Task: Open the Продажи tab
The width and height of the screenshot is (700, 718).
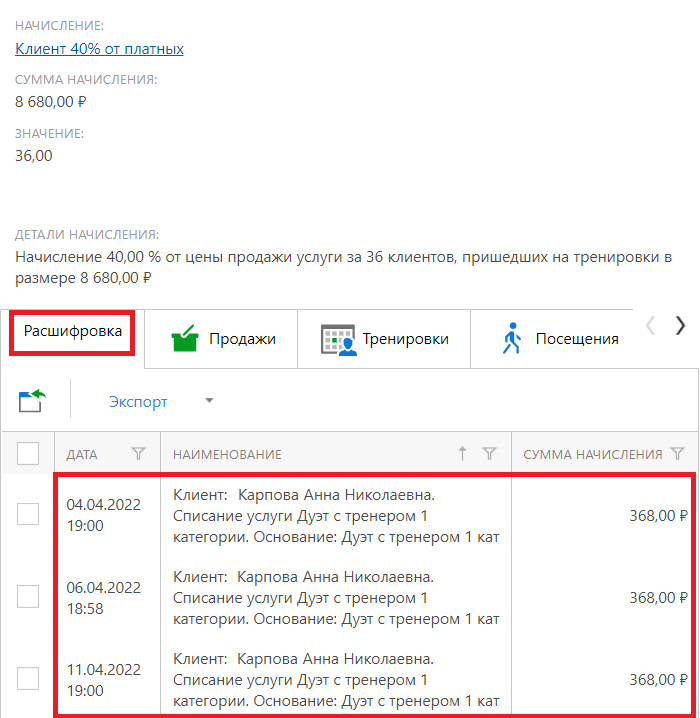Action: [221, 339]
